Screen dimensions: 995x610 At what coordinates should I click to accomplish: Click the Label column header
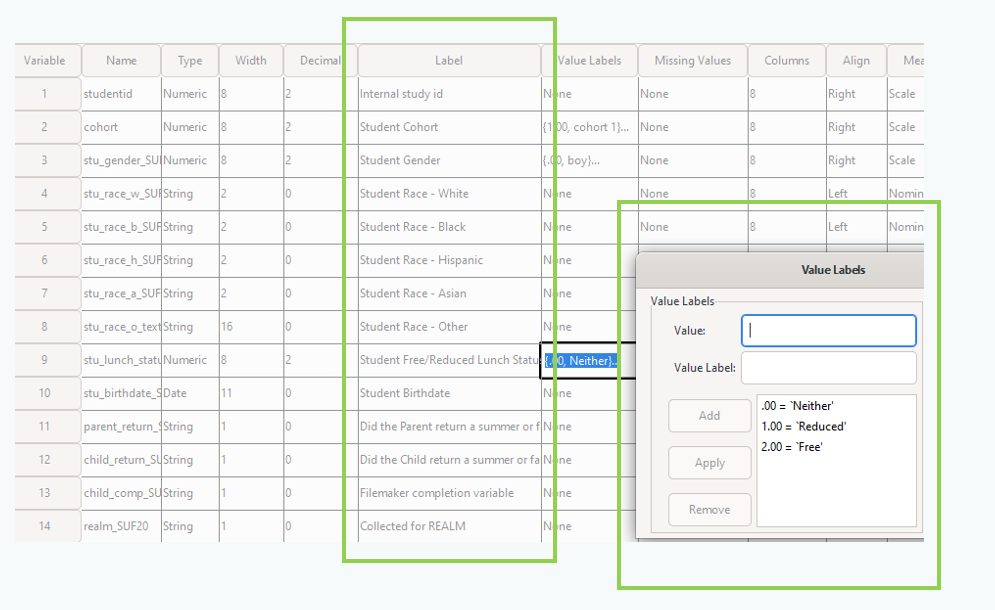449,60
